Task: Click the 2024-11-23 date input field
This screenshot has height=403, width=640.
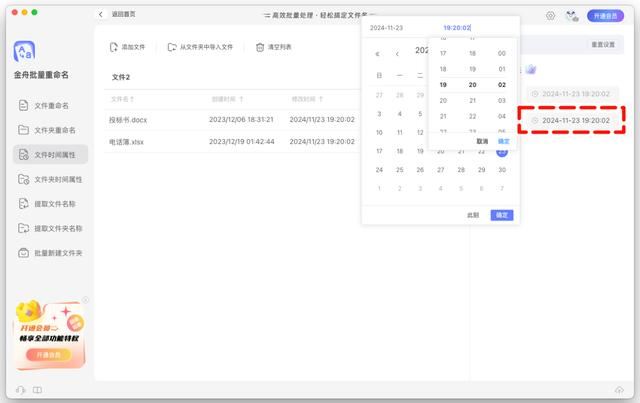Action: (388, 28)
